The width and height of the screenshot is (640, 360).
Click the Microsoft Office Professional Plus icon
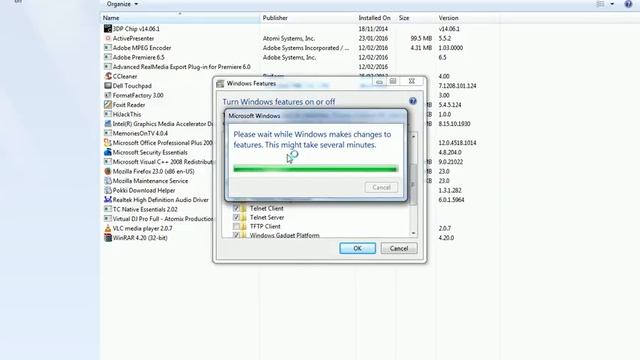[x=108, y=143]
